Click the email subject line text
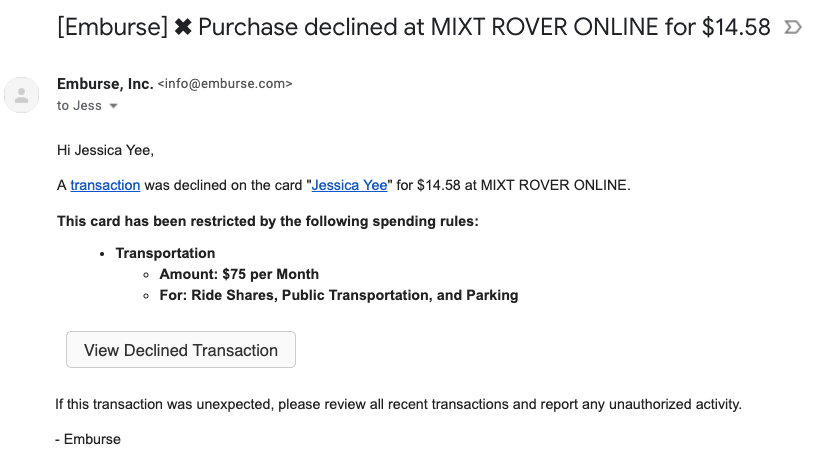Viewport: 832px width, 461px height. pos(414,27)
